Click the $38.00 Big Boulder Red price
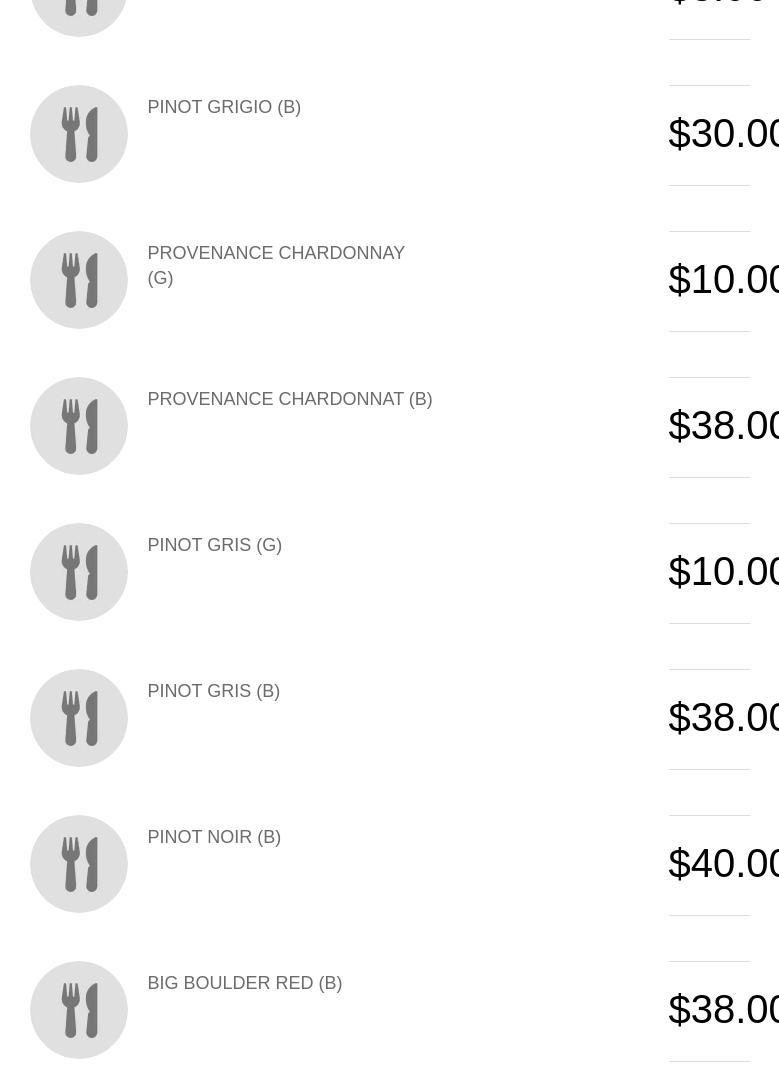The image size is (779, 1088). [x=723, y=1010]
